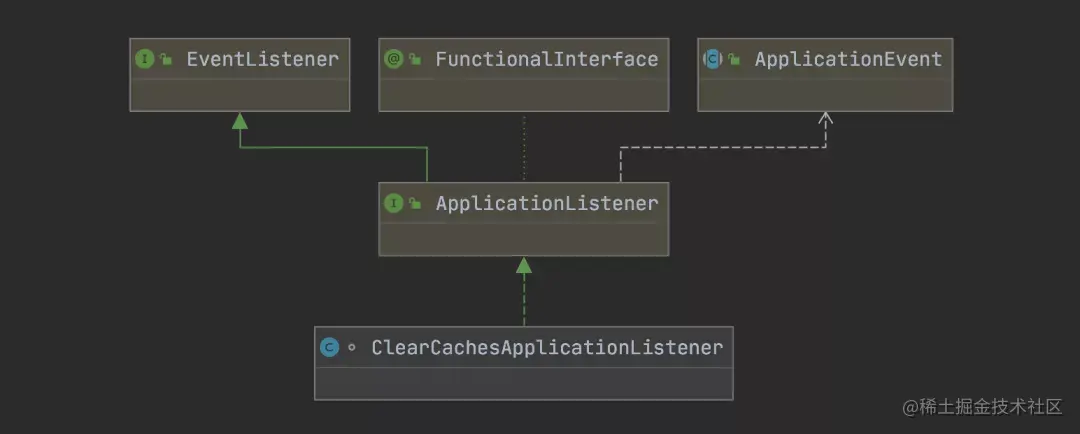Screen dimensions: 1080x434
Task: Click the green inheritance arrowhead below EventListener
Action: pos(240,121)
